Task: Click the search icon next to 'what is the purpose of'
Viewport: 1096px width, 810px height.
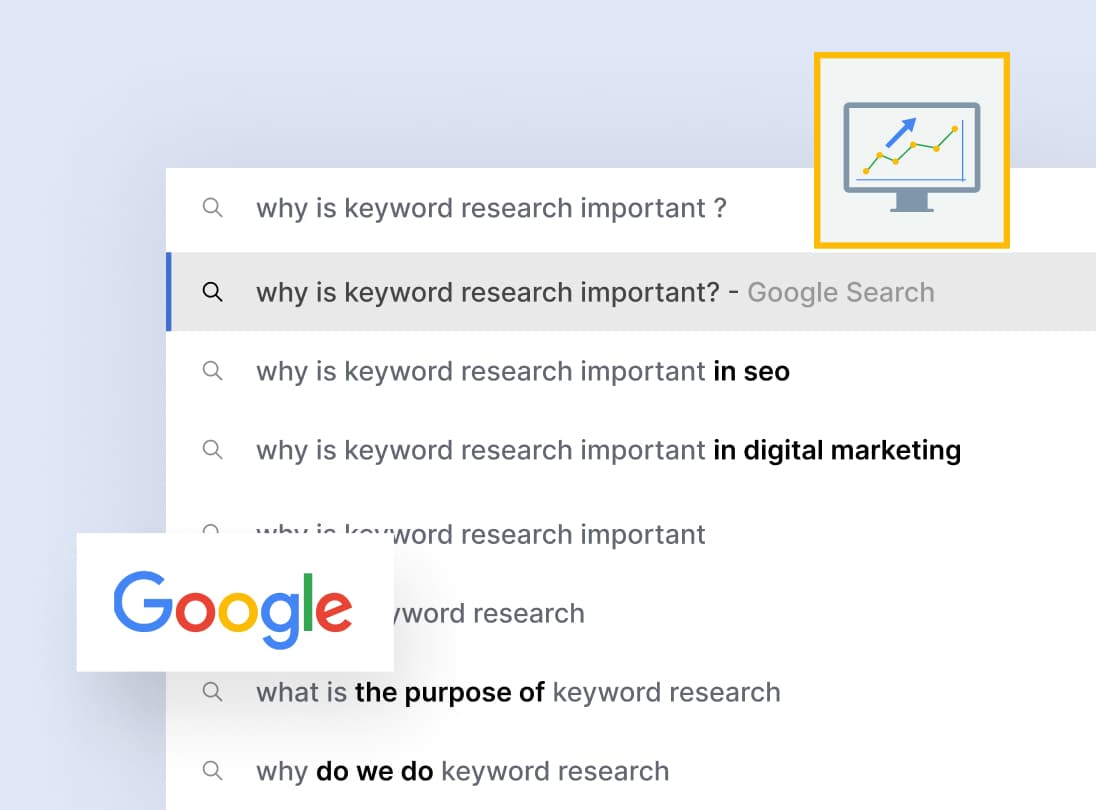Action: pyautogui.click(x=212, y=692)
